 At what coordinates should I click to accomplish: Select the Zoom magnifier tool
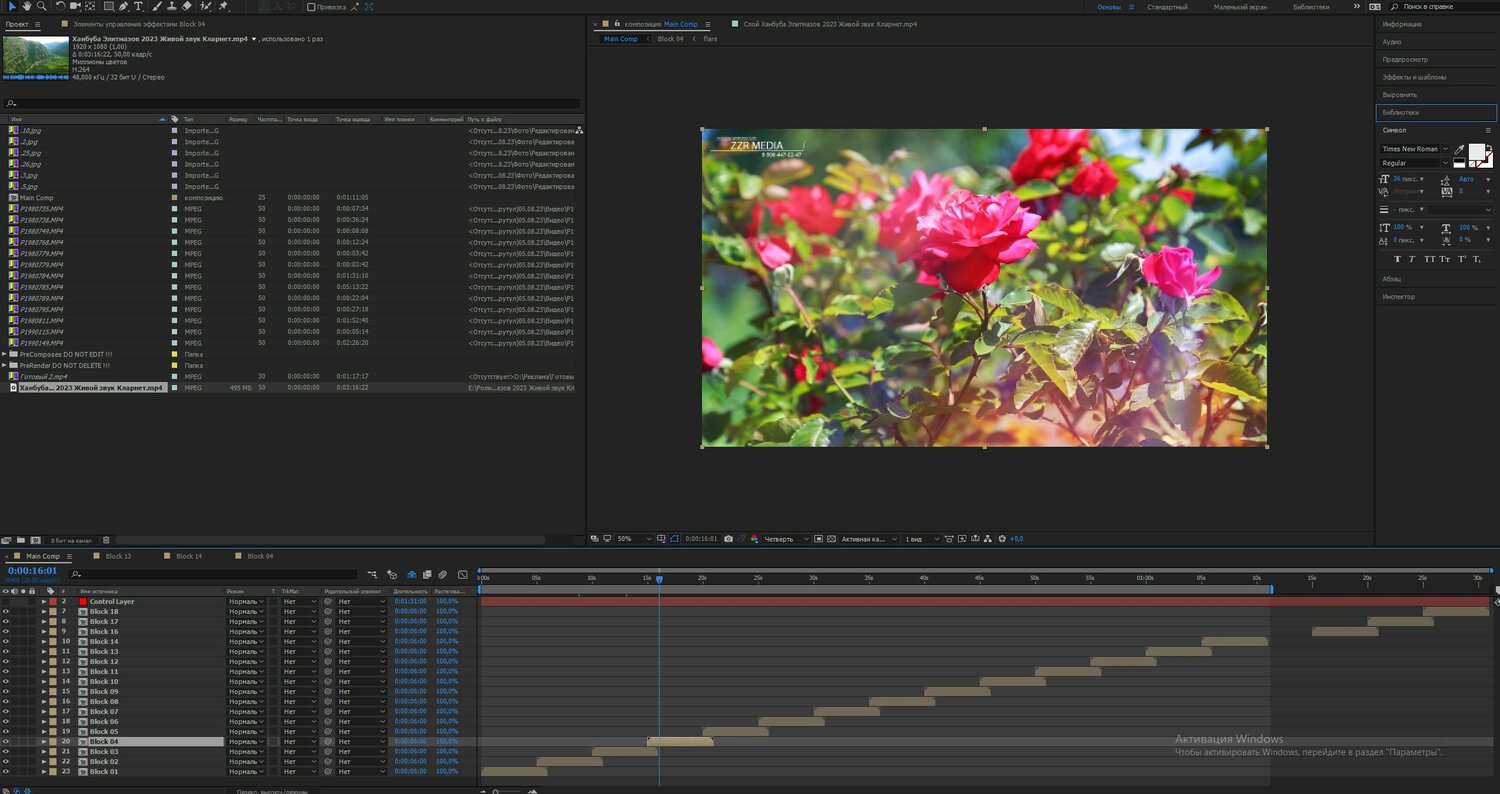point(41,6)
